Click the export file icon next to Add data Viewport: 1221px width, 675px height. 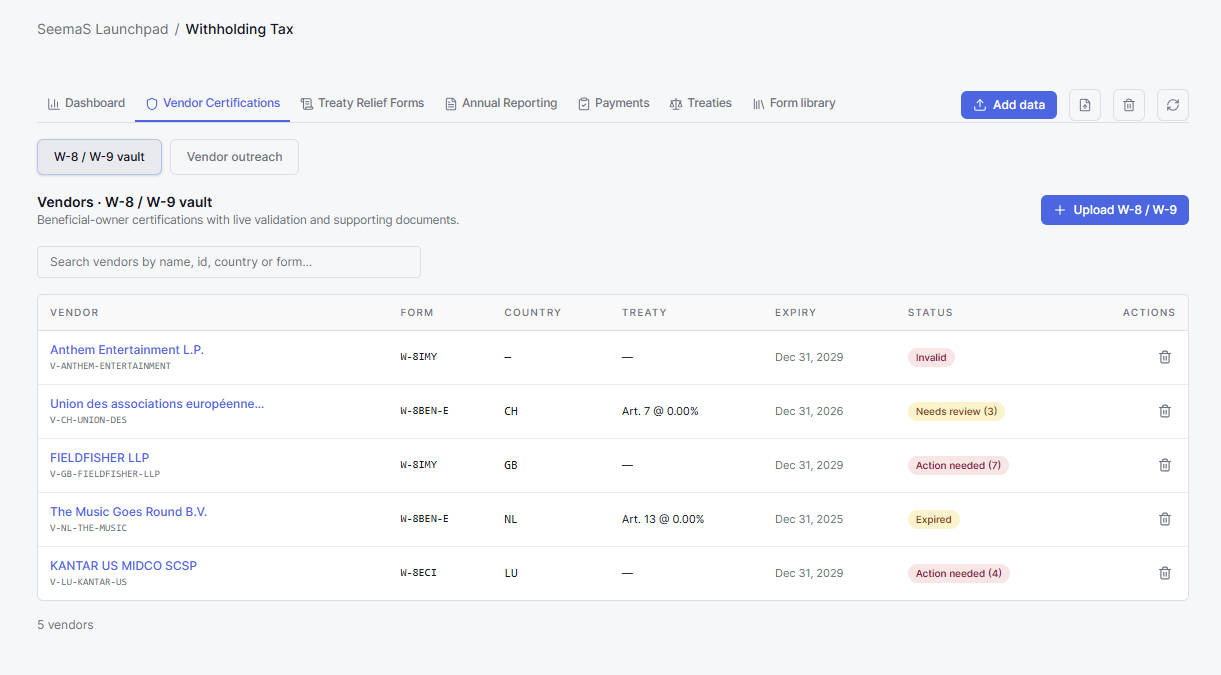click(x=1085, y=105)
